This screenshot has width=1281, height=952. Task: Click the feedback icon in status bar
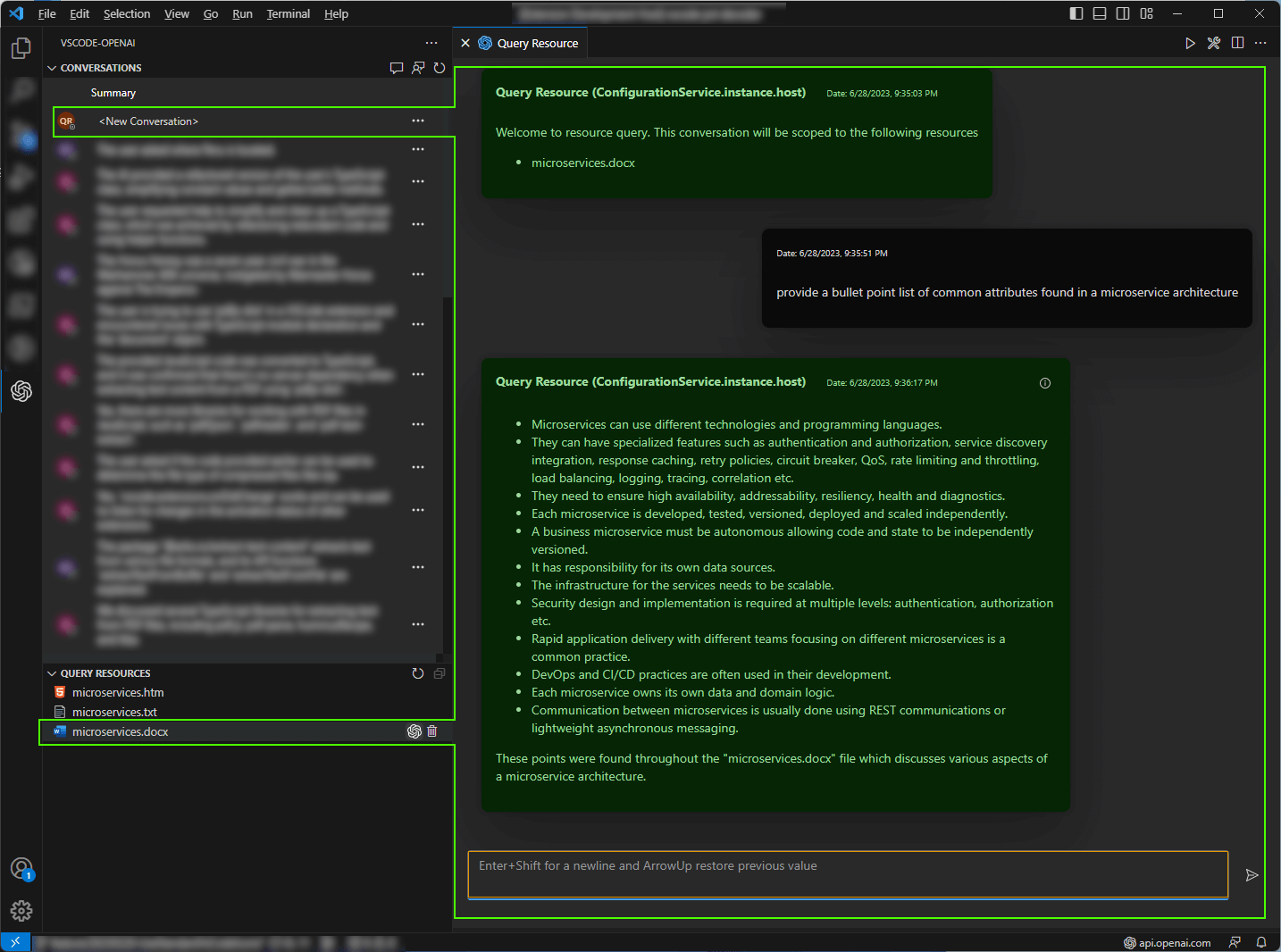1235,942
